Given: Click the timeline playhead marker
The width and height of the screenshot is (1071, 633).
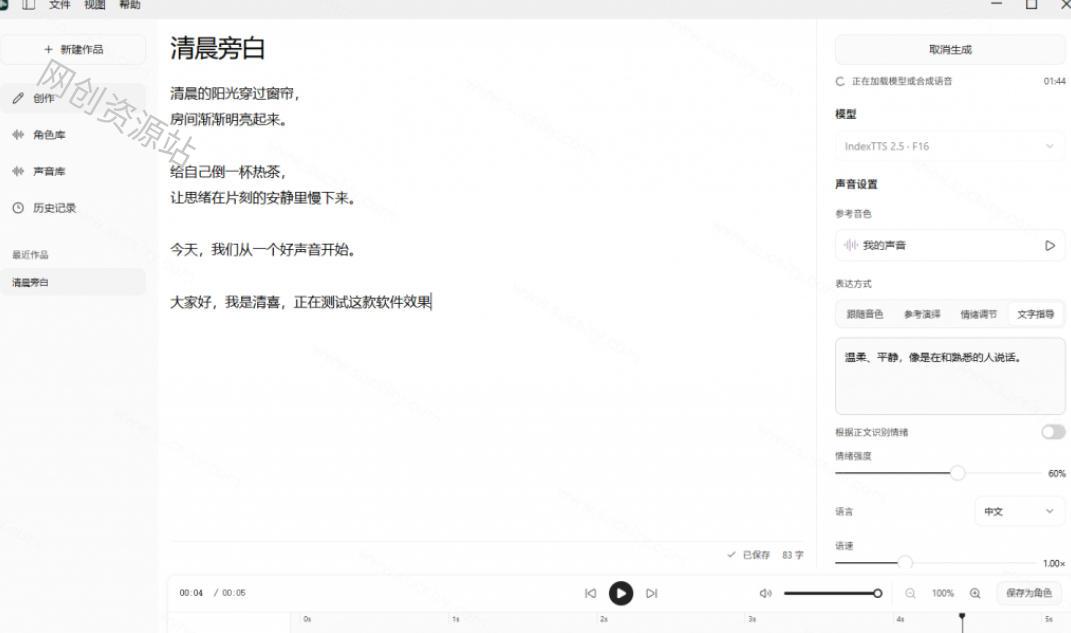Looking at the screenshot, I should 962,617.
